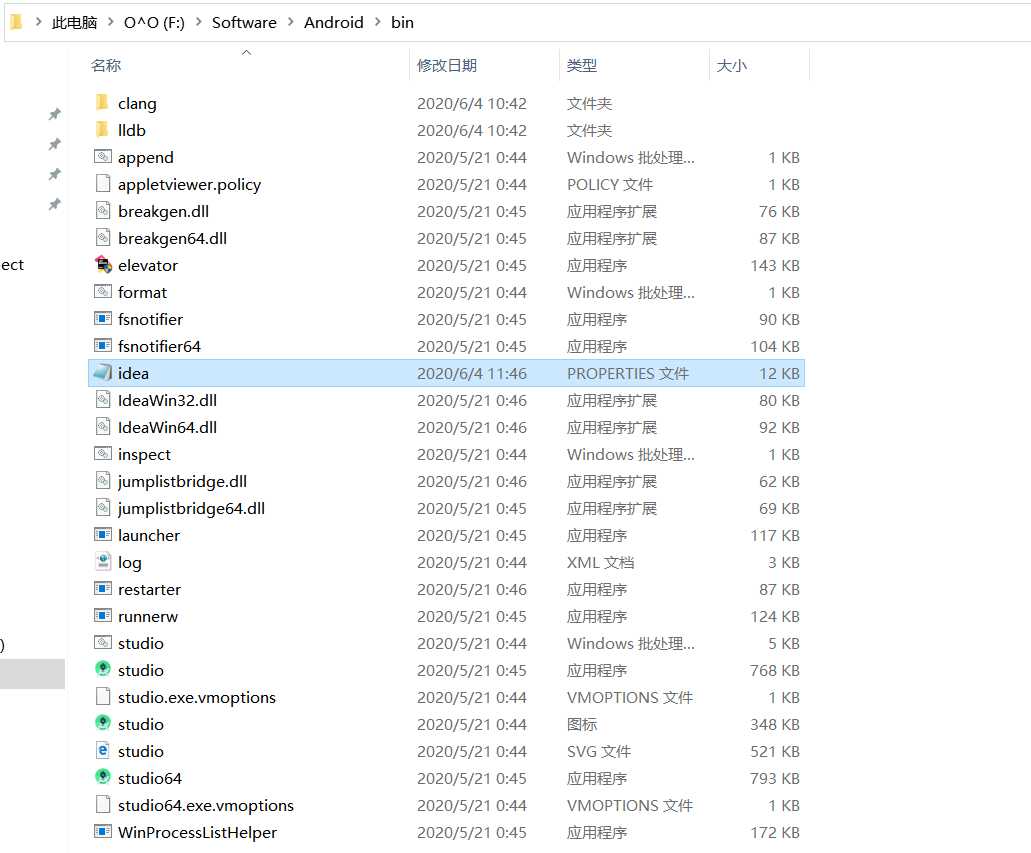Select the fsnotifier64 application icon
This screenshot has height=853, width=1031.
(103, 345)
